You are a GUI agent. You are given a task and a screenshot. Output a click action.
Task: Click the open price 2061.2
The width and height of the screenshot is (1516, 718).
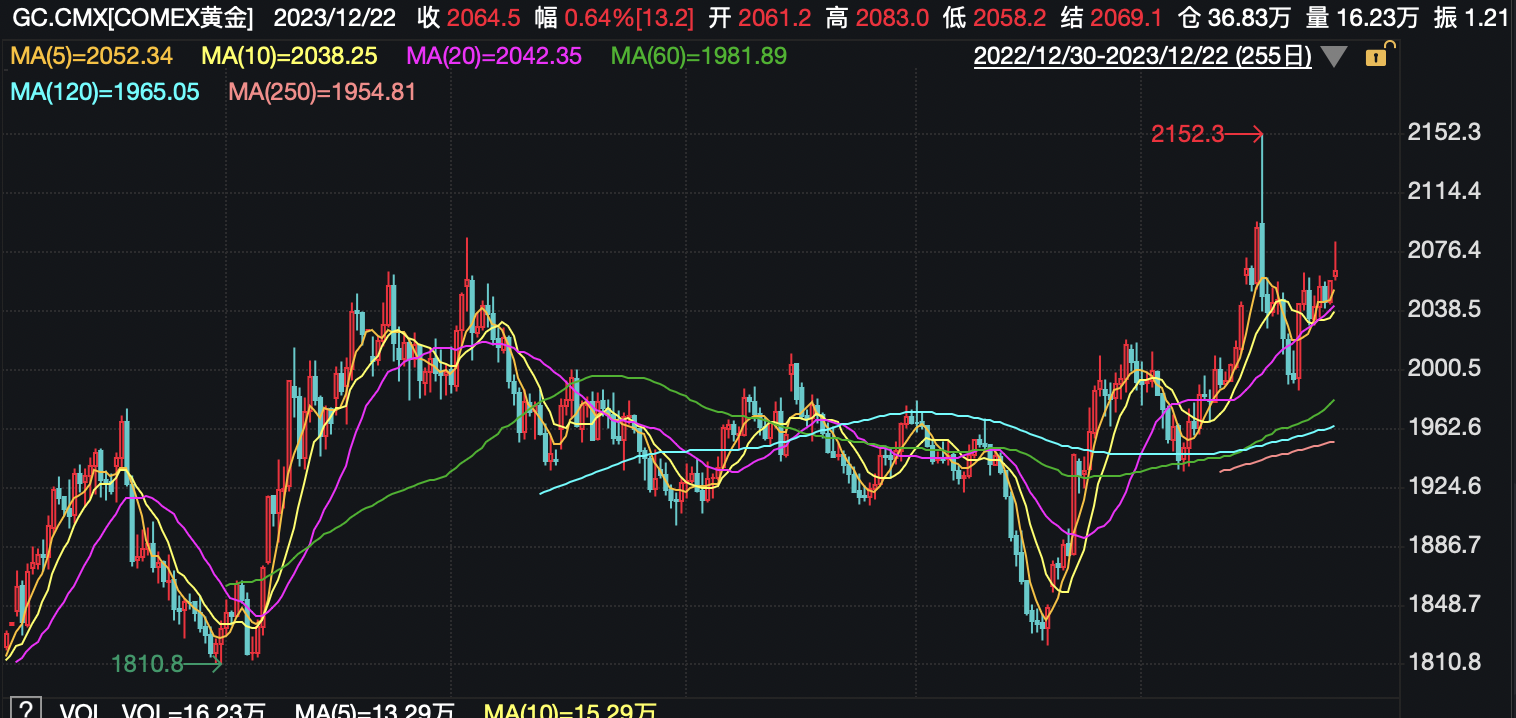[775, 18]
